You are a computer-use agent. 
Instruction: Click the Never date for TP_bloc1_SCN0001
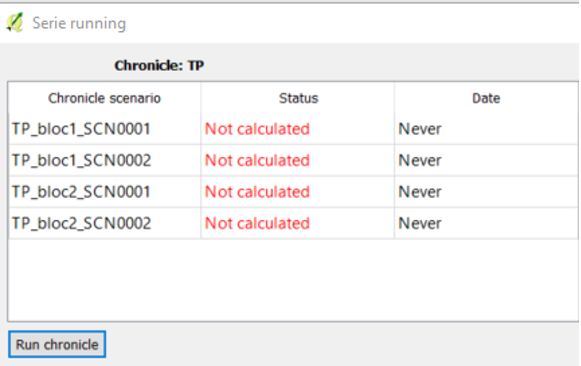[420, 129]
